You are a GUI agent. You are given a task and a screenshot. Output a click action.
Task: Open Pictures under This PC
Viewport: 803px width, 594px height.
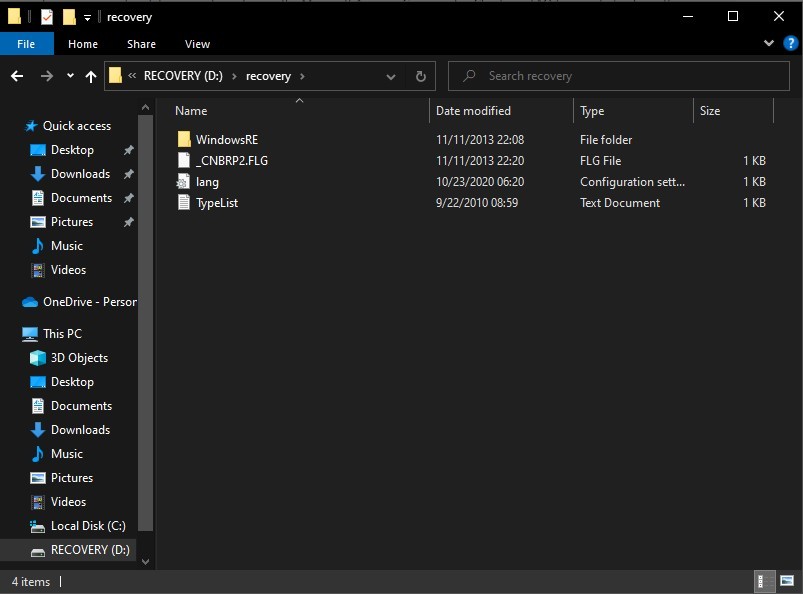[x=72, y=478]
